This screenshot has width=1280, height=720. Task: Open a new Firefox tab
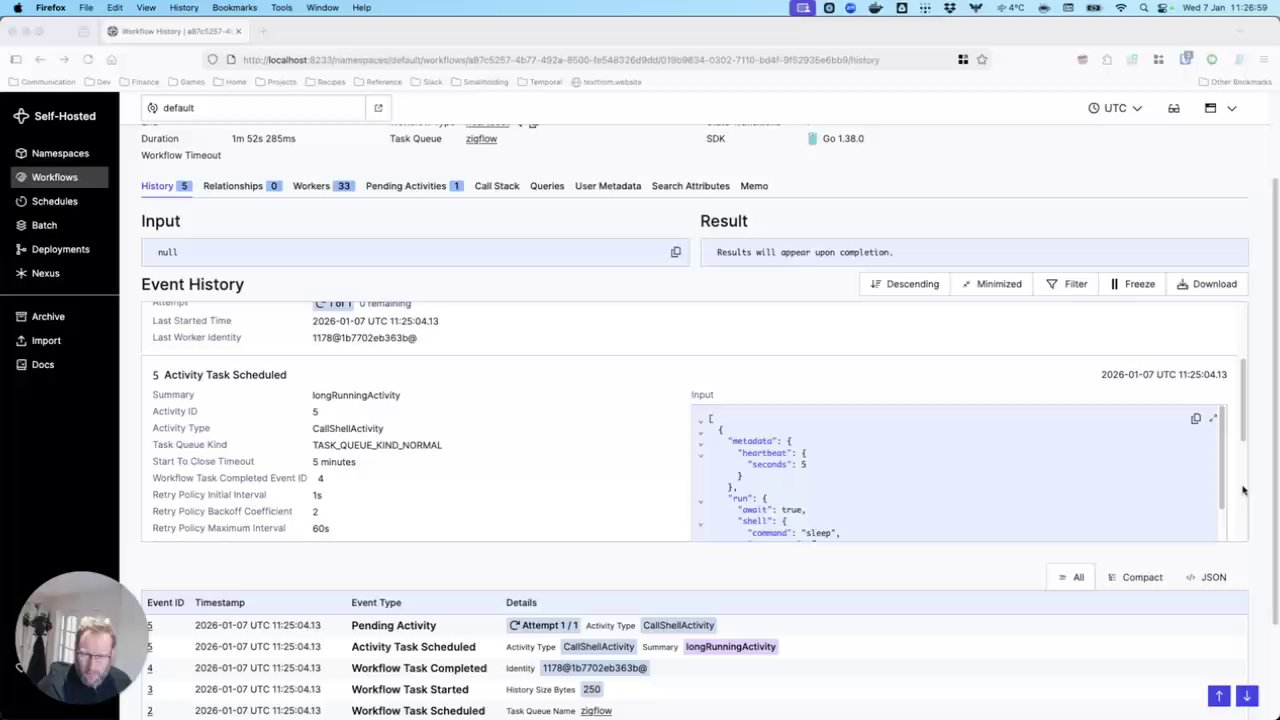tap(263, 31)
